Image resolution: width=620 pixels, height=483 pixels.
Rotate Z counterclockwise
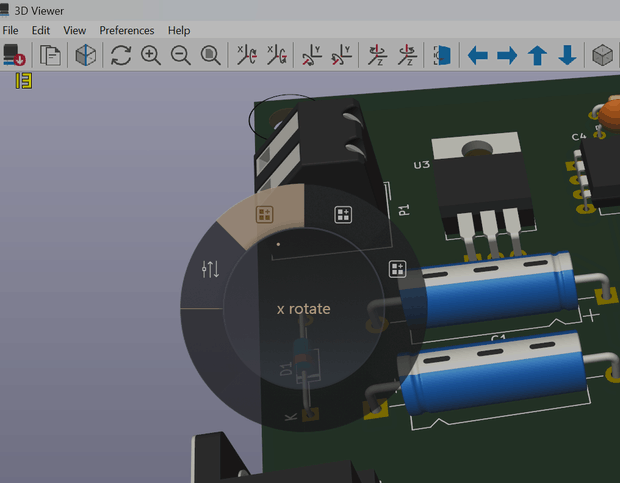407,55
